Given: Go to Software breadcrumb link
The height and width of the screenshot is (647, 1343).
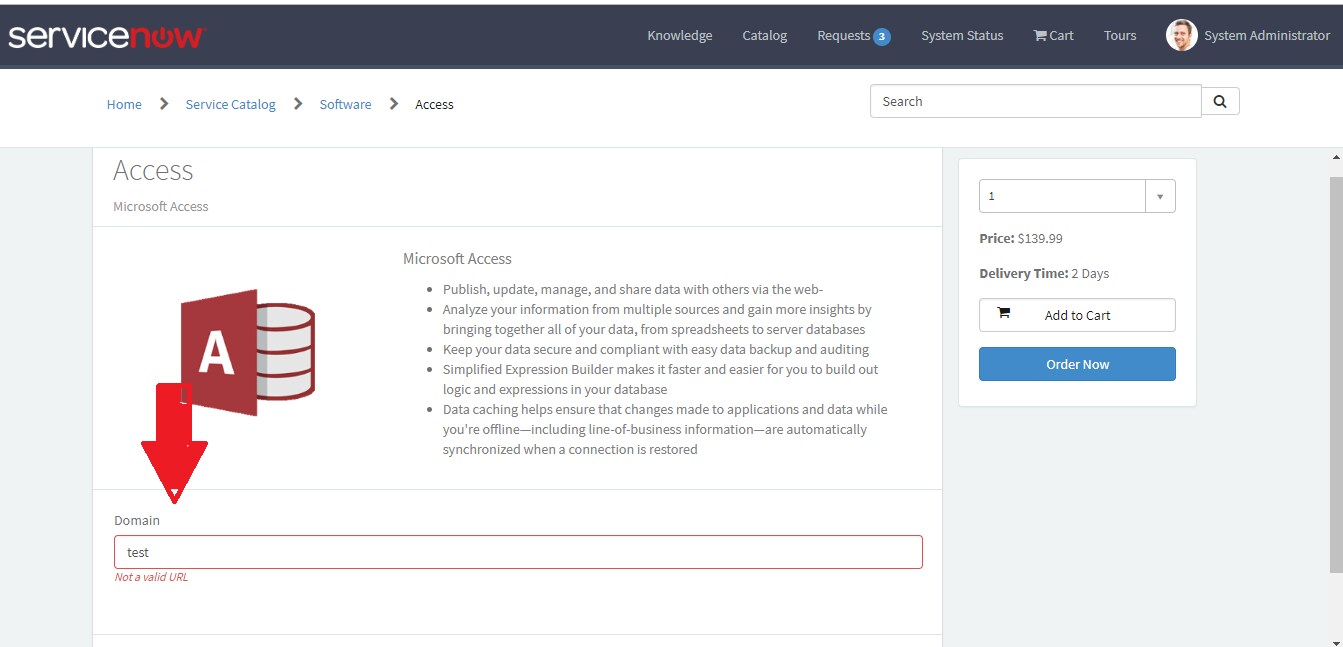Looking at the screenshot, I should tap(345, 104).
